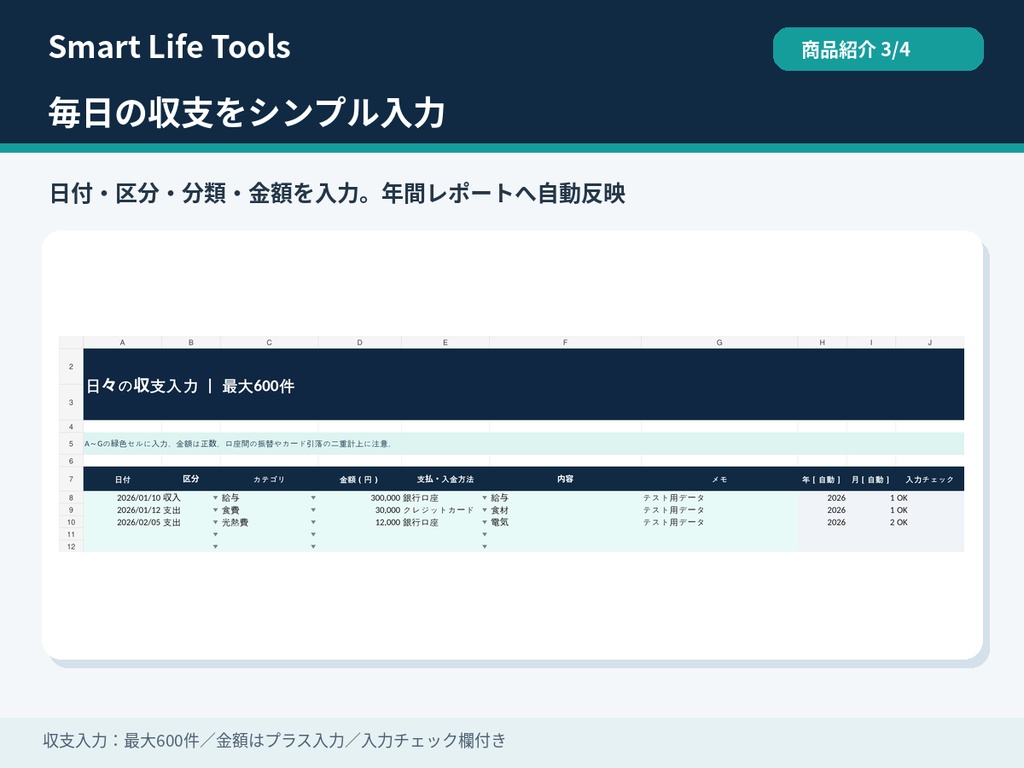Viewport: 1024px width, 768px height.
Task: Select the date cell 2026/02/05
Action: pos(123,522)
